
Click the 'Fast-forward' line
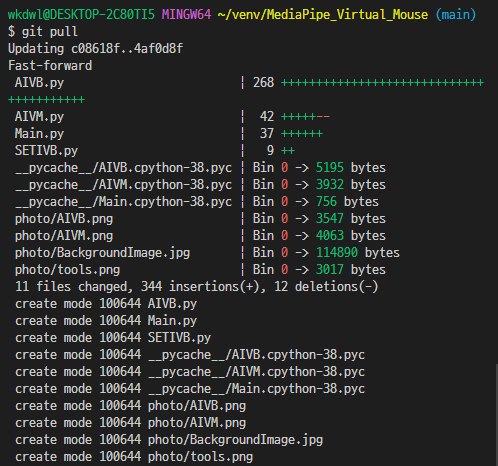[50, 66]
